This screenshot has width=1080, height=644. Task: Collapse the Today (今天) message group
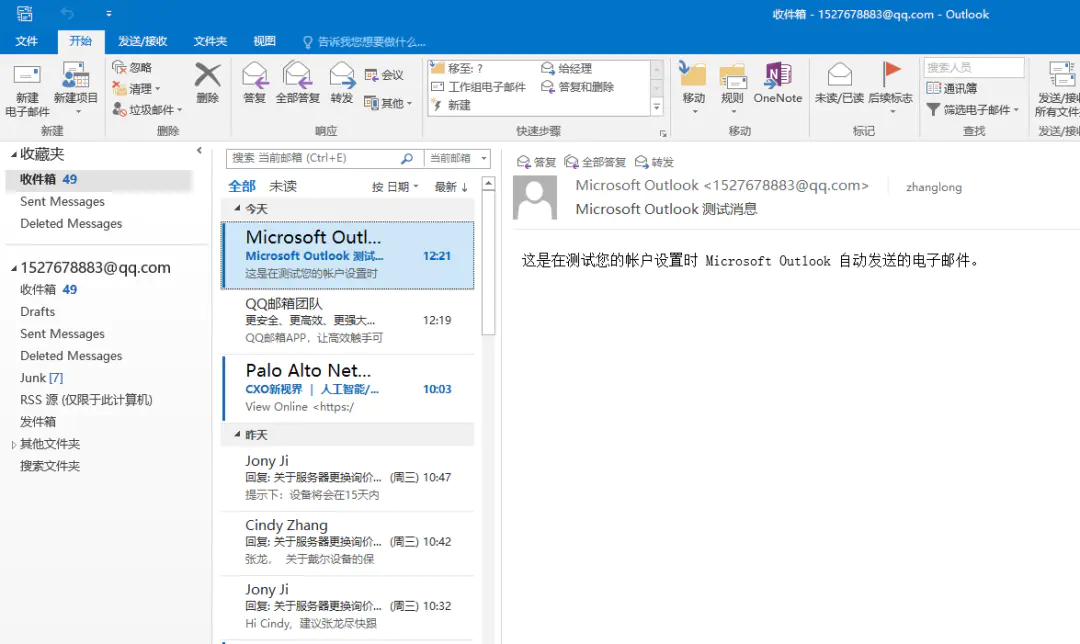pos(237,208)
